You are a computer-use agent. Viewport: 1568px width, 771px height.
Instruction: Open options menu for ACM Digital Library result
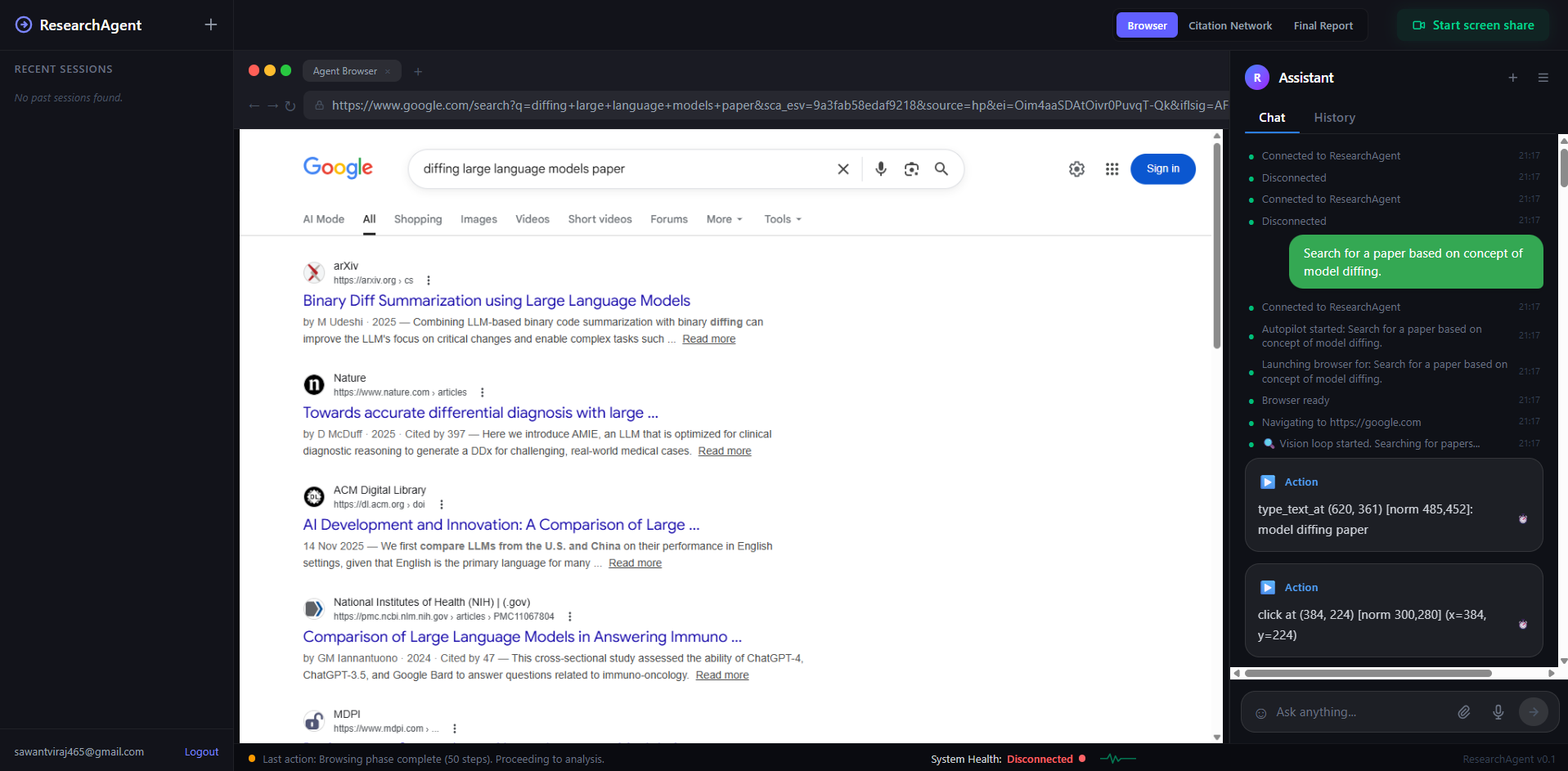coord(442,504)
